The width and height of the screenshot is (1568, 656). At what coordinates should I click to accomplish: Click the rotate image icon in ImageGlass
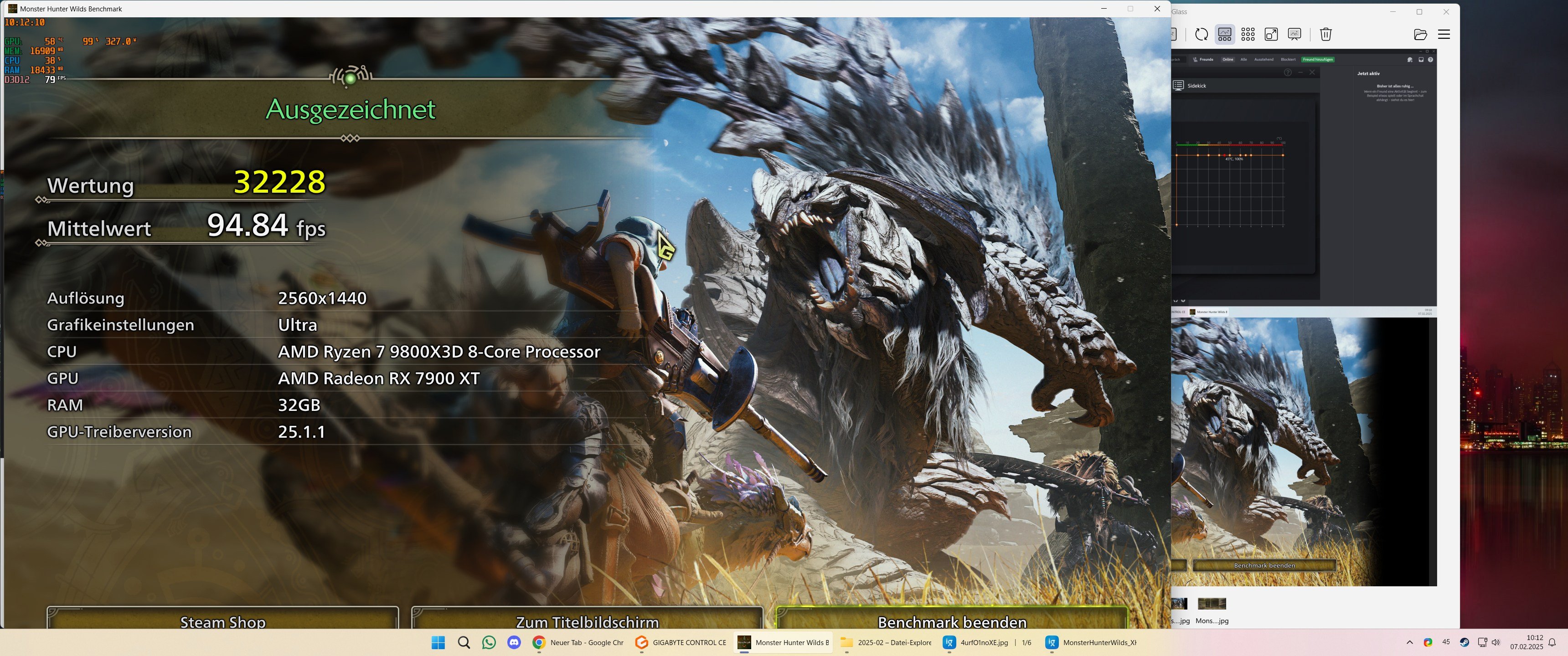1201,35
